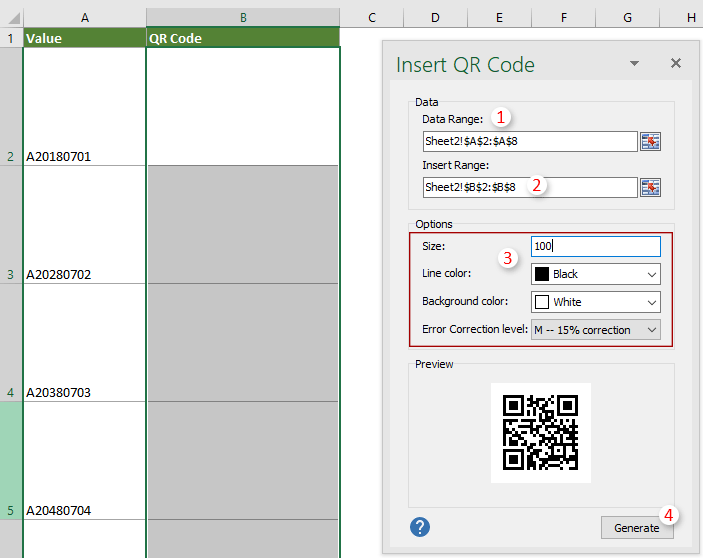Click shaded cell B5 beside A20480704

coord(243,461)
